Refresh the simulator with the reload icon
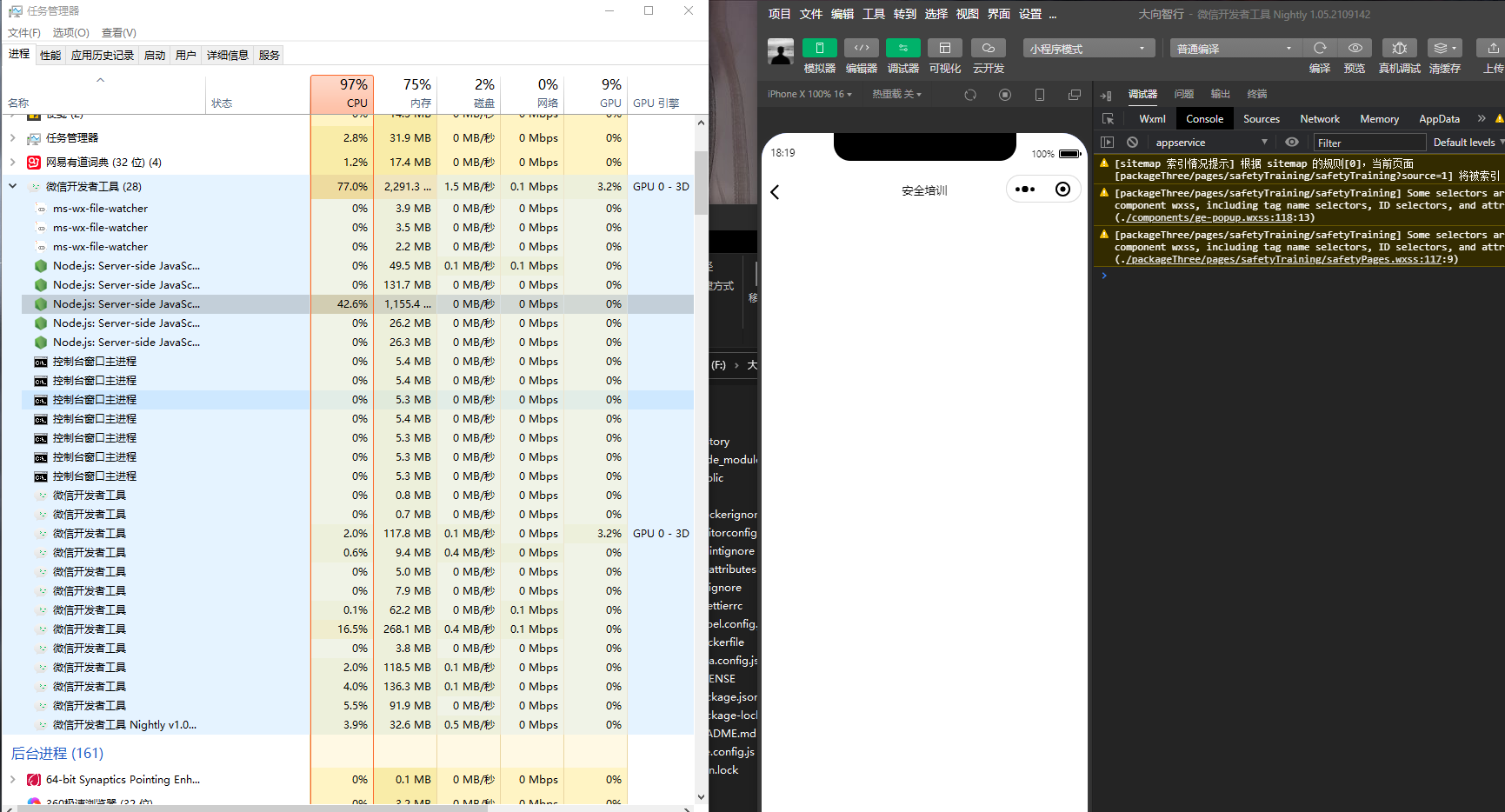 click(970, 95)
